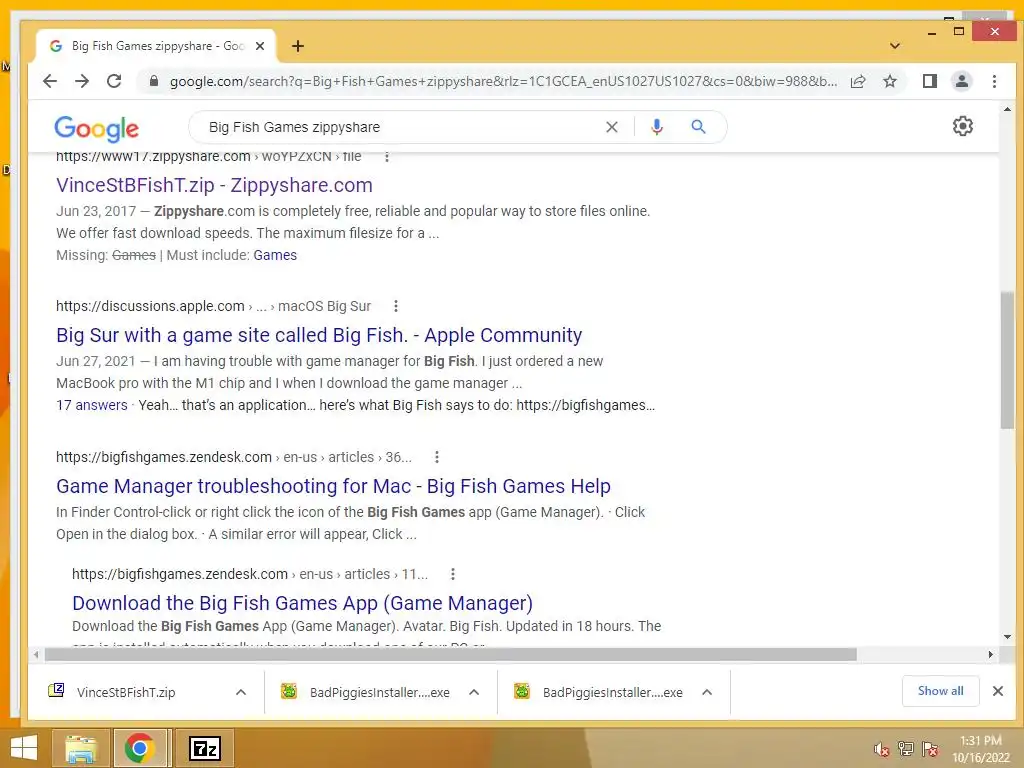The image size is (1024, 768).
Task: Open the Windows Start menu
Action: [x=24, y=748]
